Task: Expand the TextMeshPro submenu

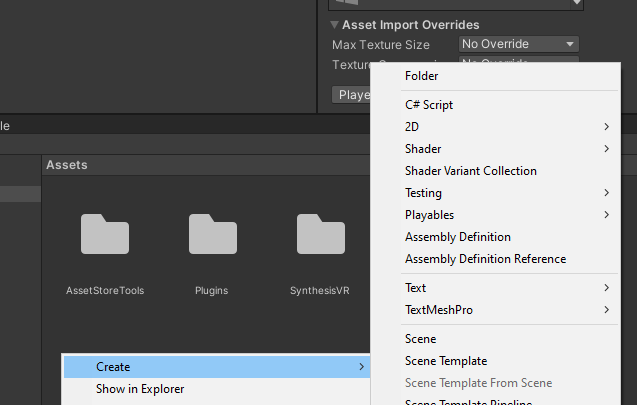Action: click(495, 310)
